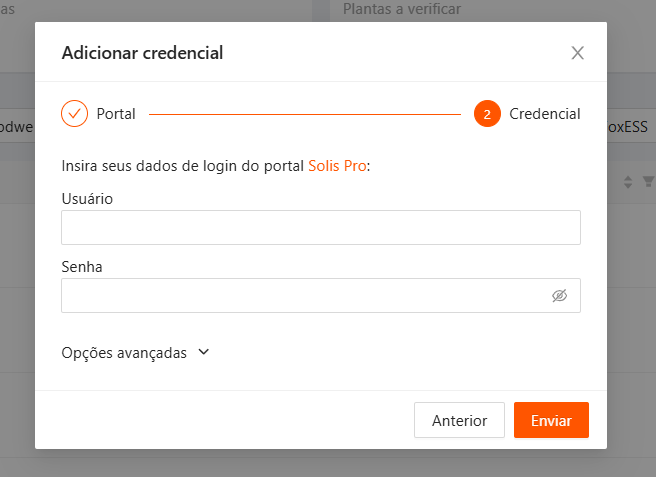Click the Usuário field label
Screen dimensions: 656x477
(x=87, y=199)
